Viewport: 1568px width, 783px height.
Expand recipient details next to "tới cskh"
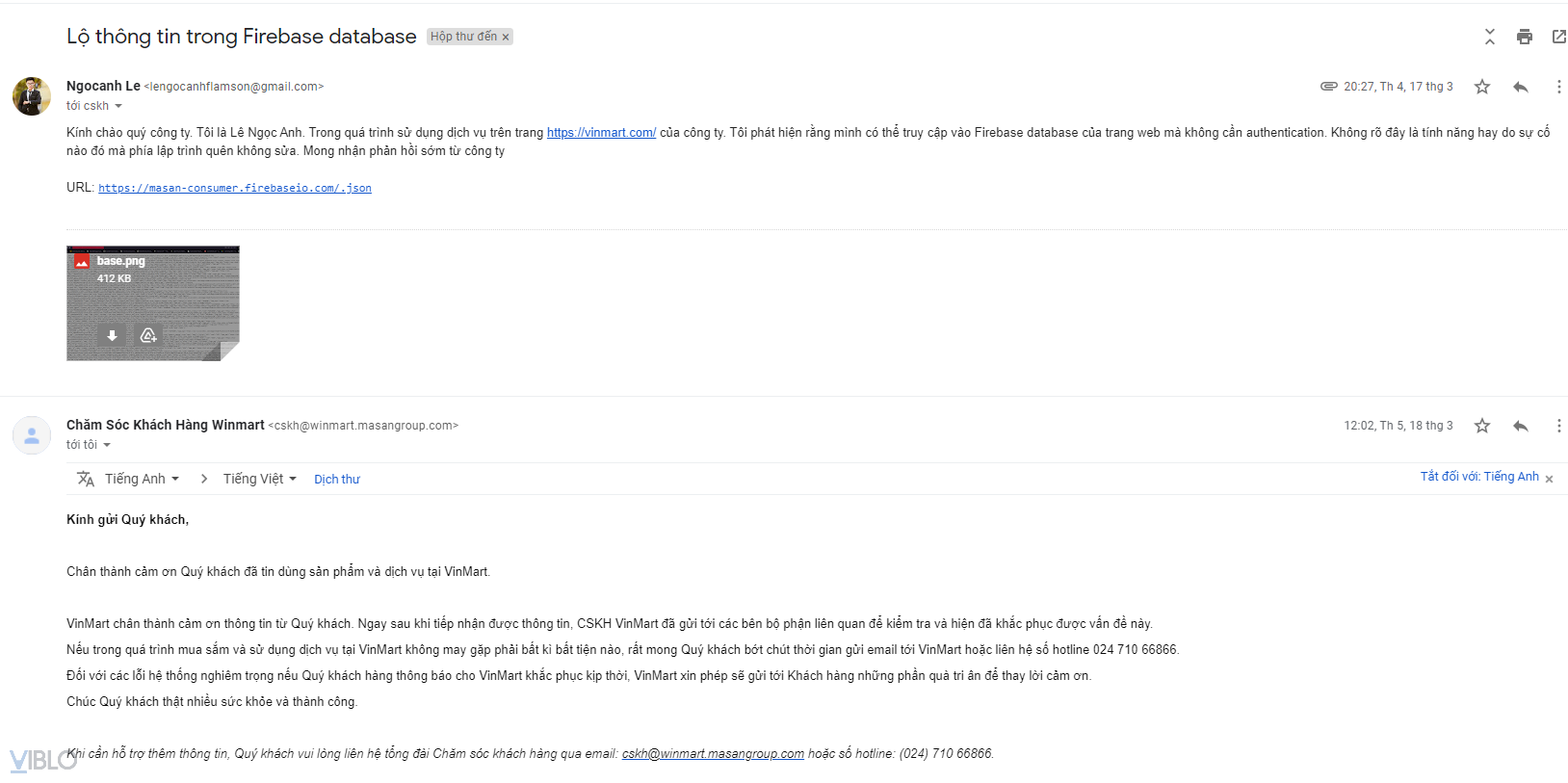[x=118, y=106]
